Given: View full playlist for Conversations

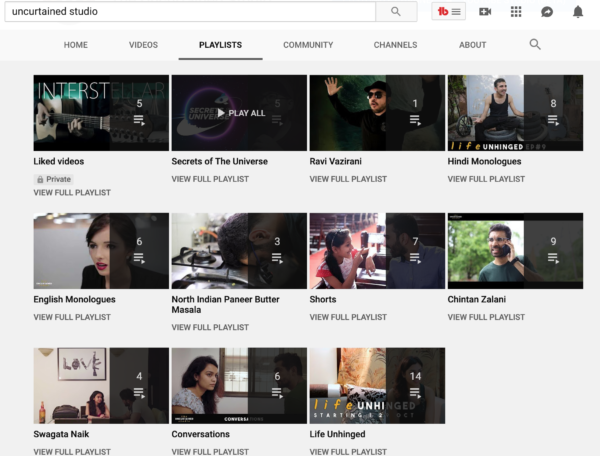Looking at the screenshot, I should [210, 451].
